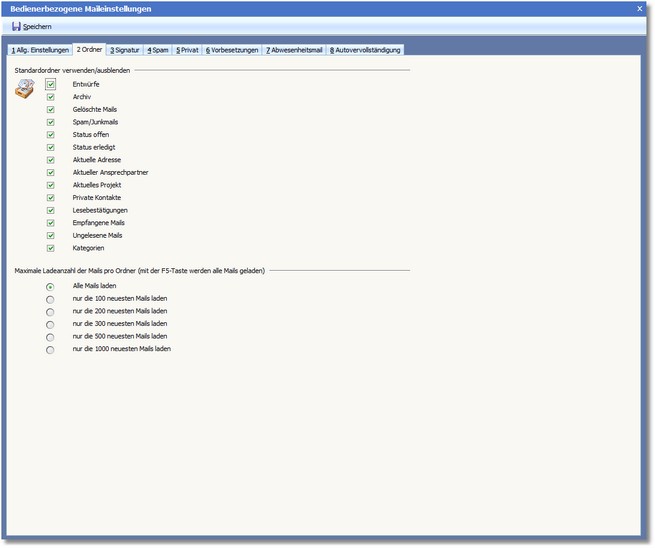Viewport: 655px width, 548px height.
Task: Uncheck the Entwürfe folder checkbox
Action: pyautogui.click(x=50, y=85)
